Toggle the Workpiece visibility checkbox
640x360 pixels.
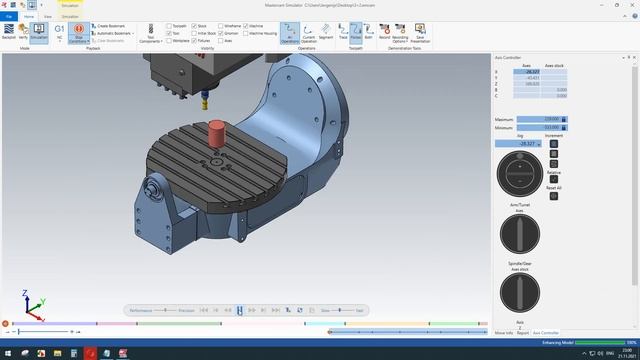click(x=169, y=40)
